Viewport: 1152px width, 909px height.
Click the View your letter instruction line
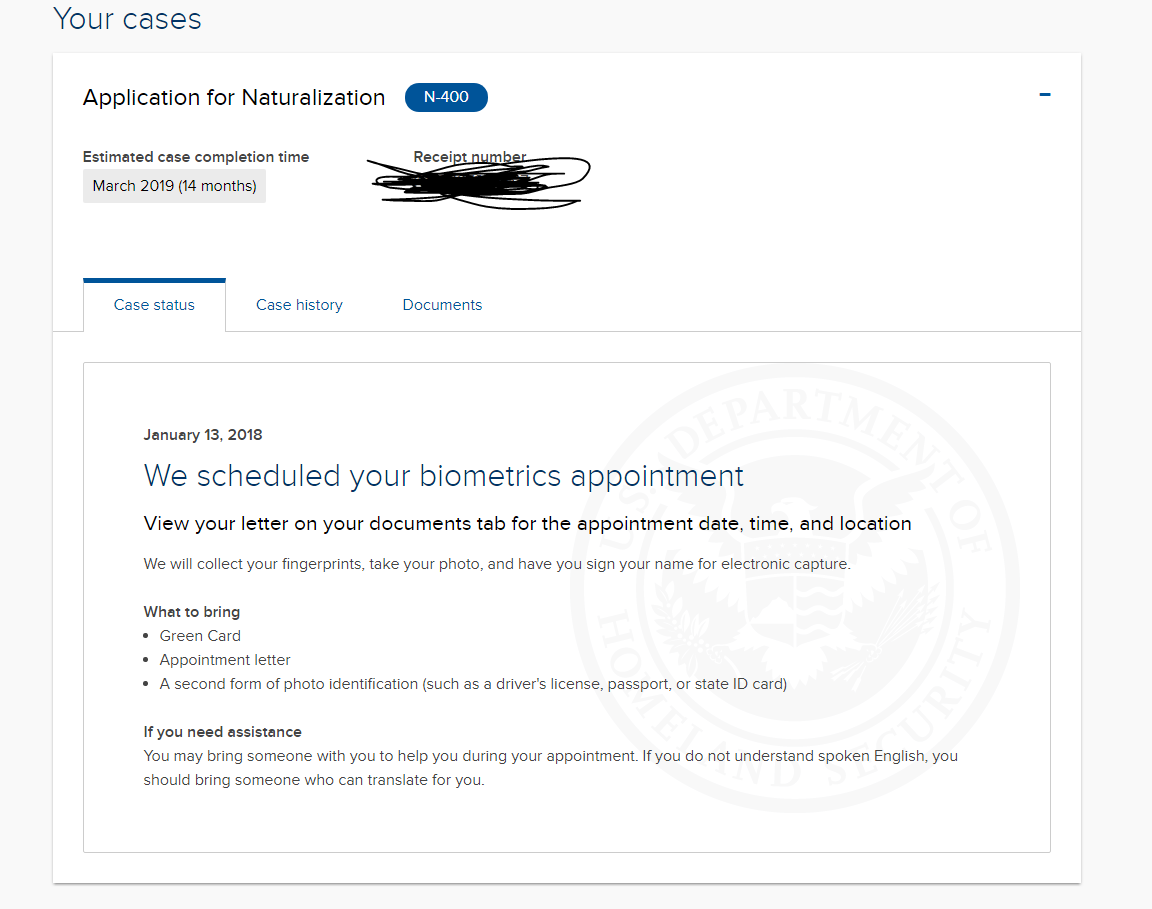(528, 523)
